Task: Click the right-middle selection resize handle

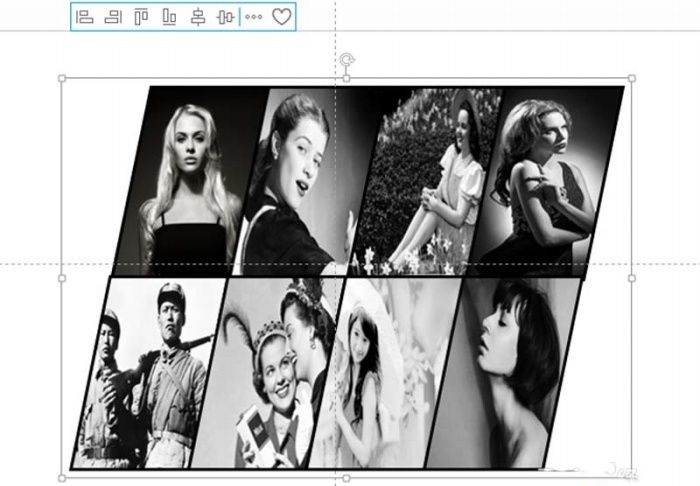Action: pos(631,278)
